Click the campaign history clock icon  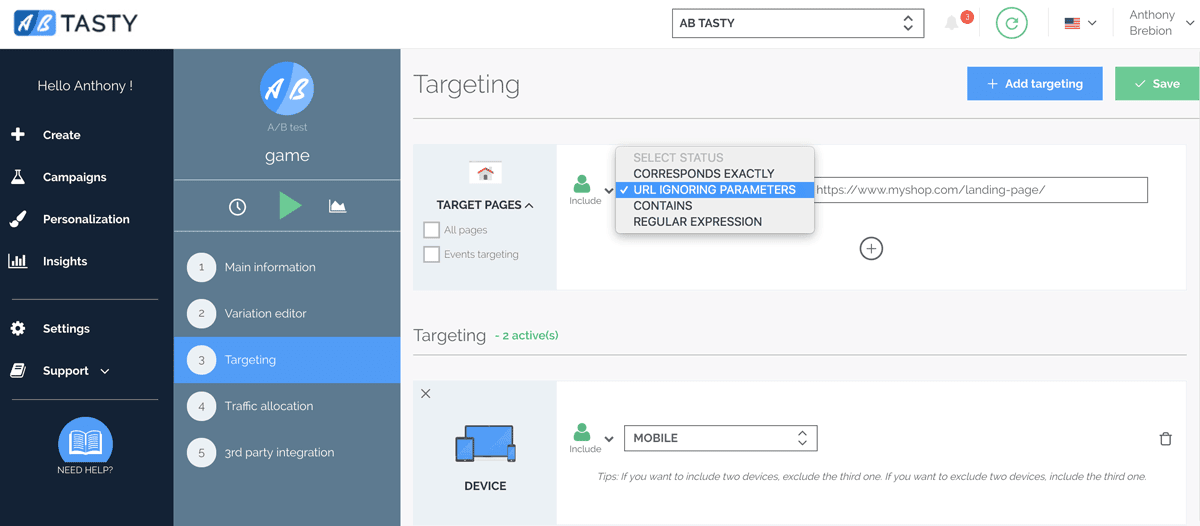click(x=237, y=207)
